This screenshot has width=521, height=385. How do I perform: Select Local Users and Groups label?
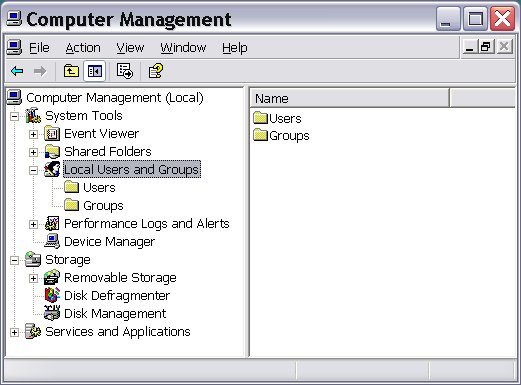click(x=132, y=169)
